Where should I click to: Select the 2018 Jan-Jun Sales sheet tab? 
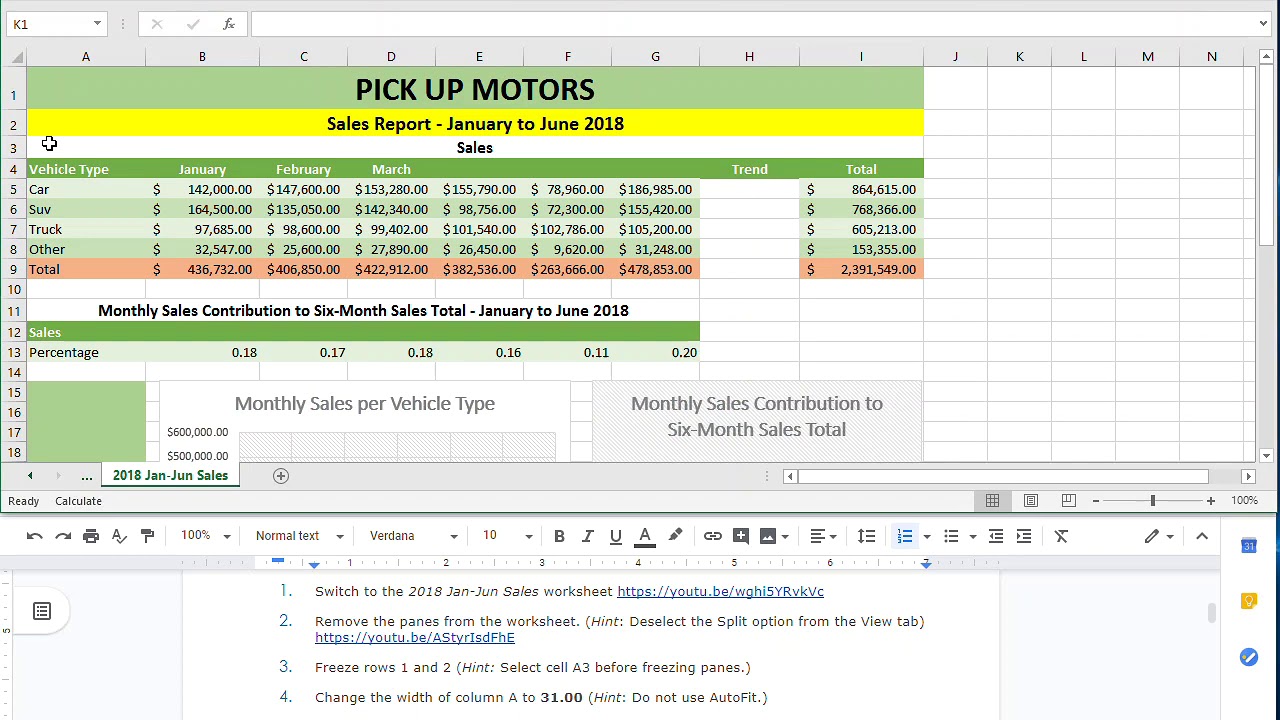point(170,475)
